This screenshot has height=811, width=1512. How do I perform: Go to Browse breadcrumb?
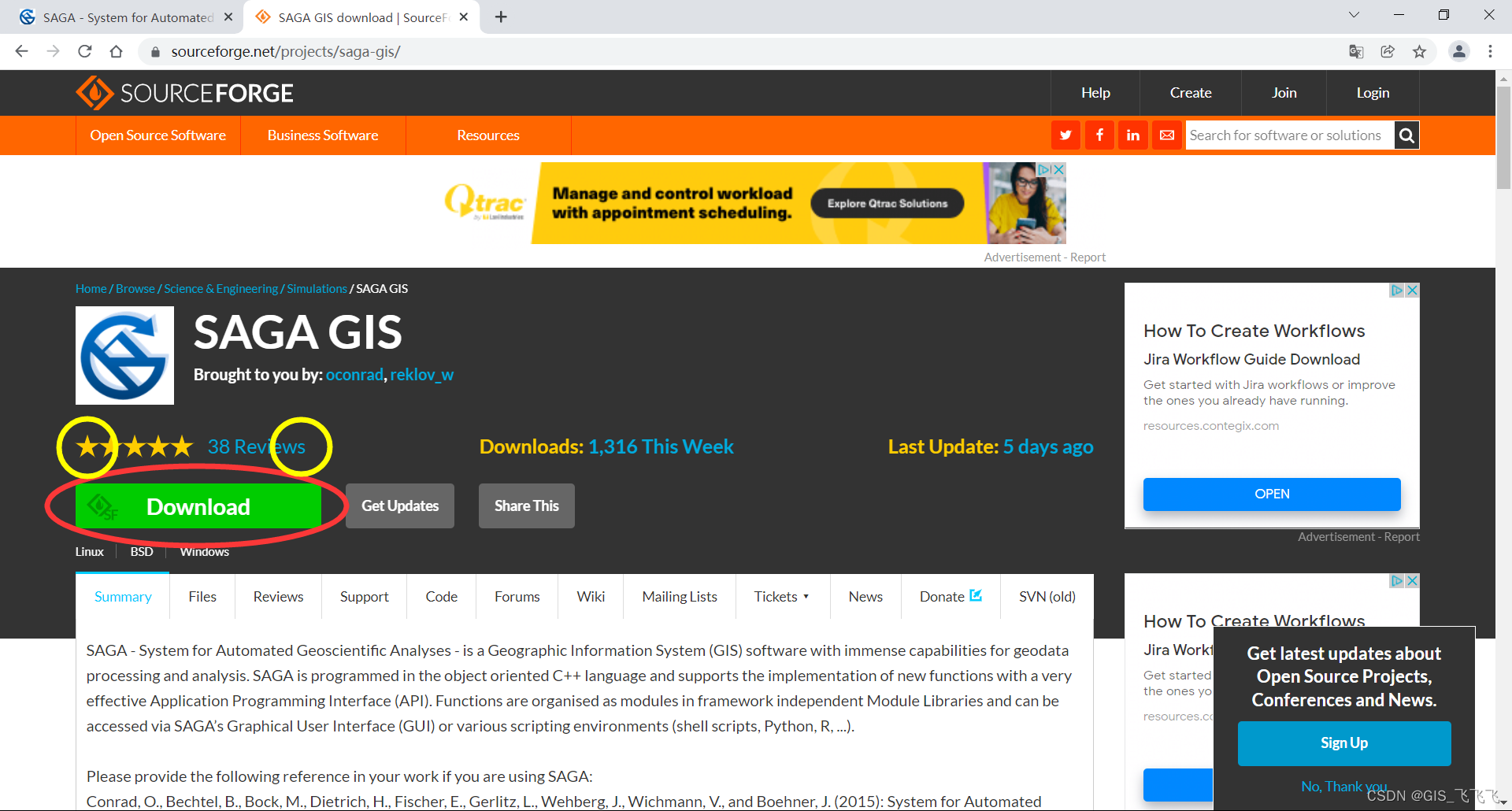[135, 289]
